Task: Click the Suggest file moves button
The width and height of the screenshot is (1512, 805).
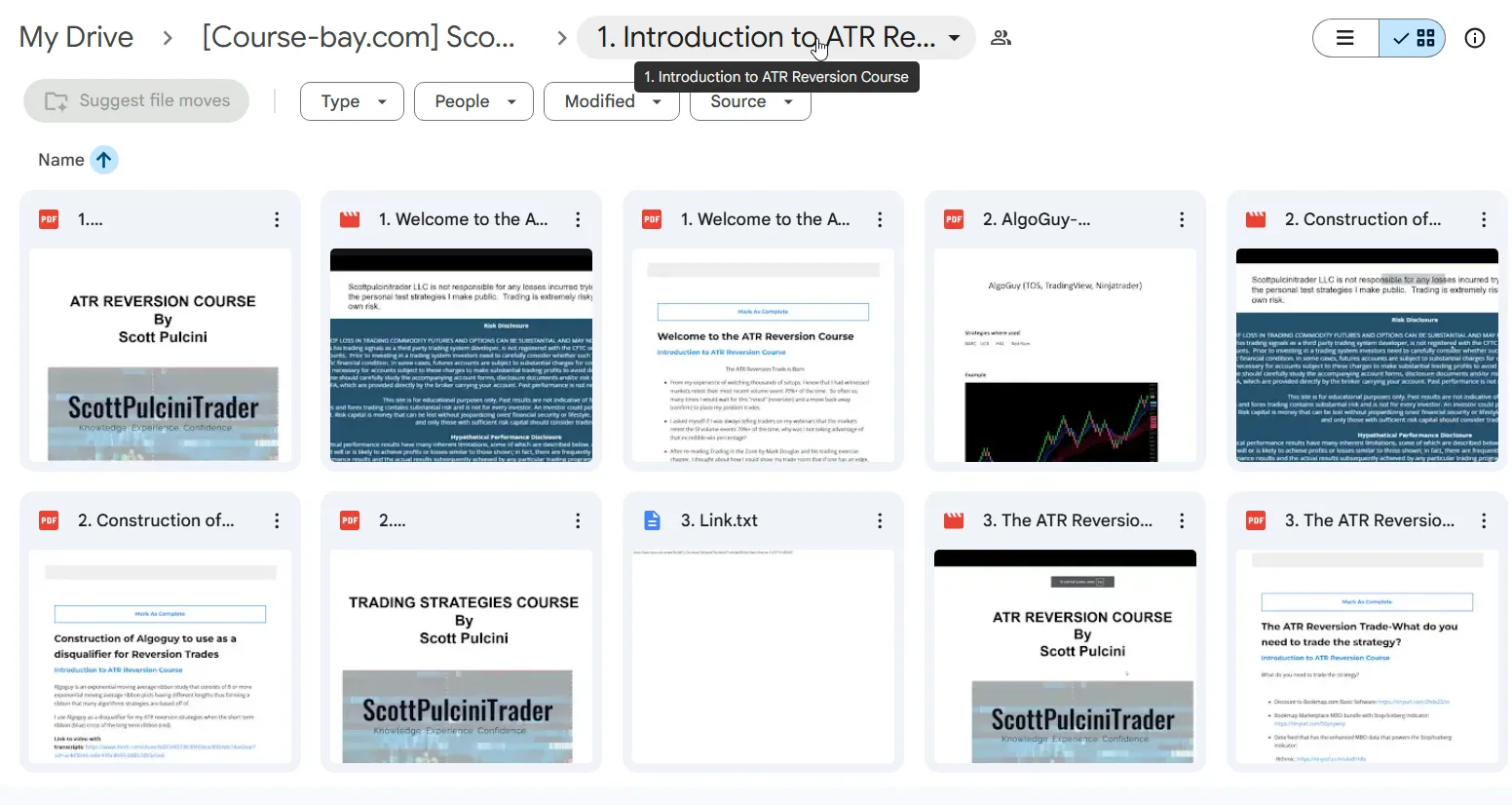Action: click(136, 100)
